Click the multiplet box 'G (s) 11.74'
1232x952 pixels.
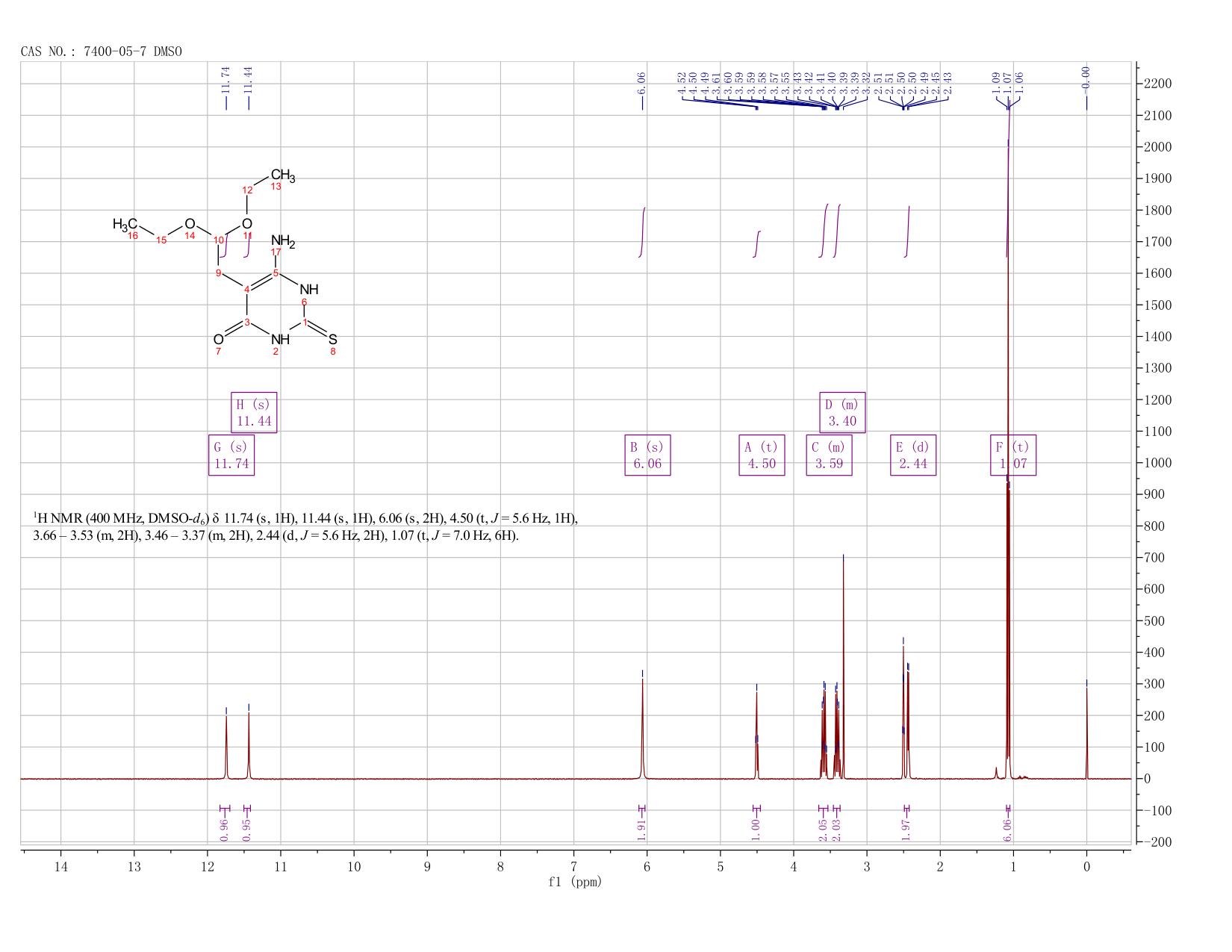click(x=231, y=455)
